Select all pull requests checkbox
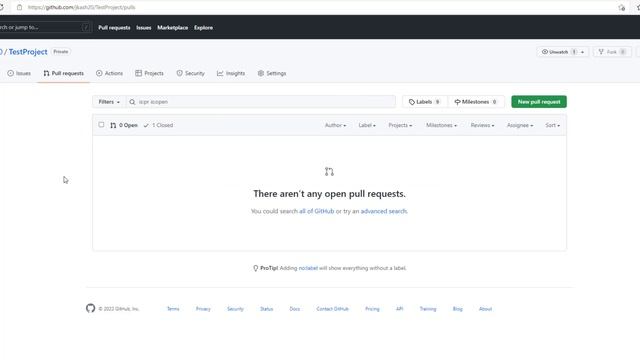Image resolution: width=640 pixels, height=360 pixels. [101, 124]
